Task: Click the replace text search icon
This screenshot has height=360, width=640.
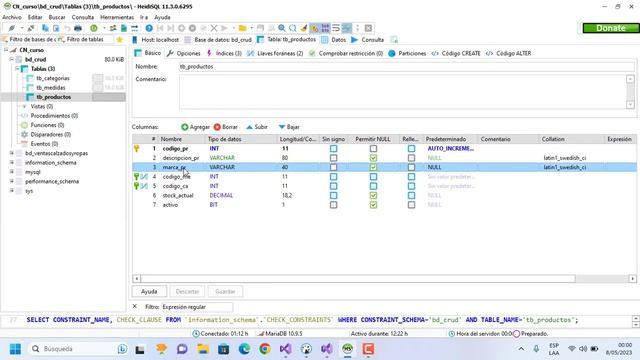Action: (293, 28)
